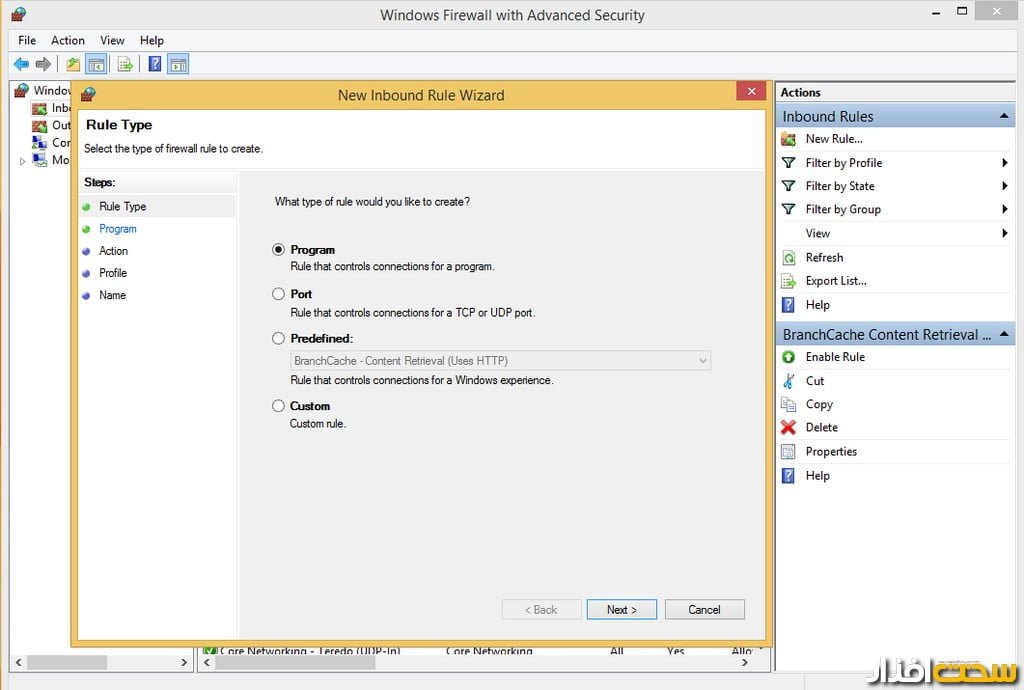
Task: Click the green Refresh icon
Action: point(788,257)
